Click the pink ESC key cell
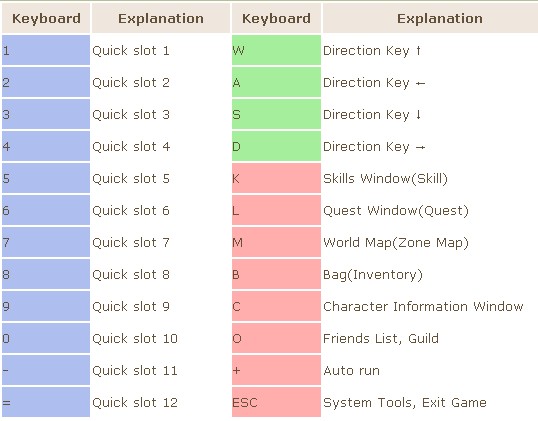This screenshot has width=538, height=421. coord(276,402)
